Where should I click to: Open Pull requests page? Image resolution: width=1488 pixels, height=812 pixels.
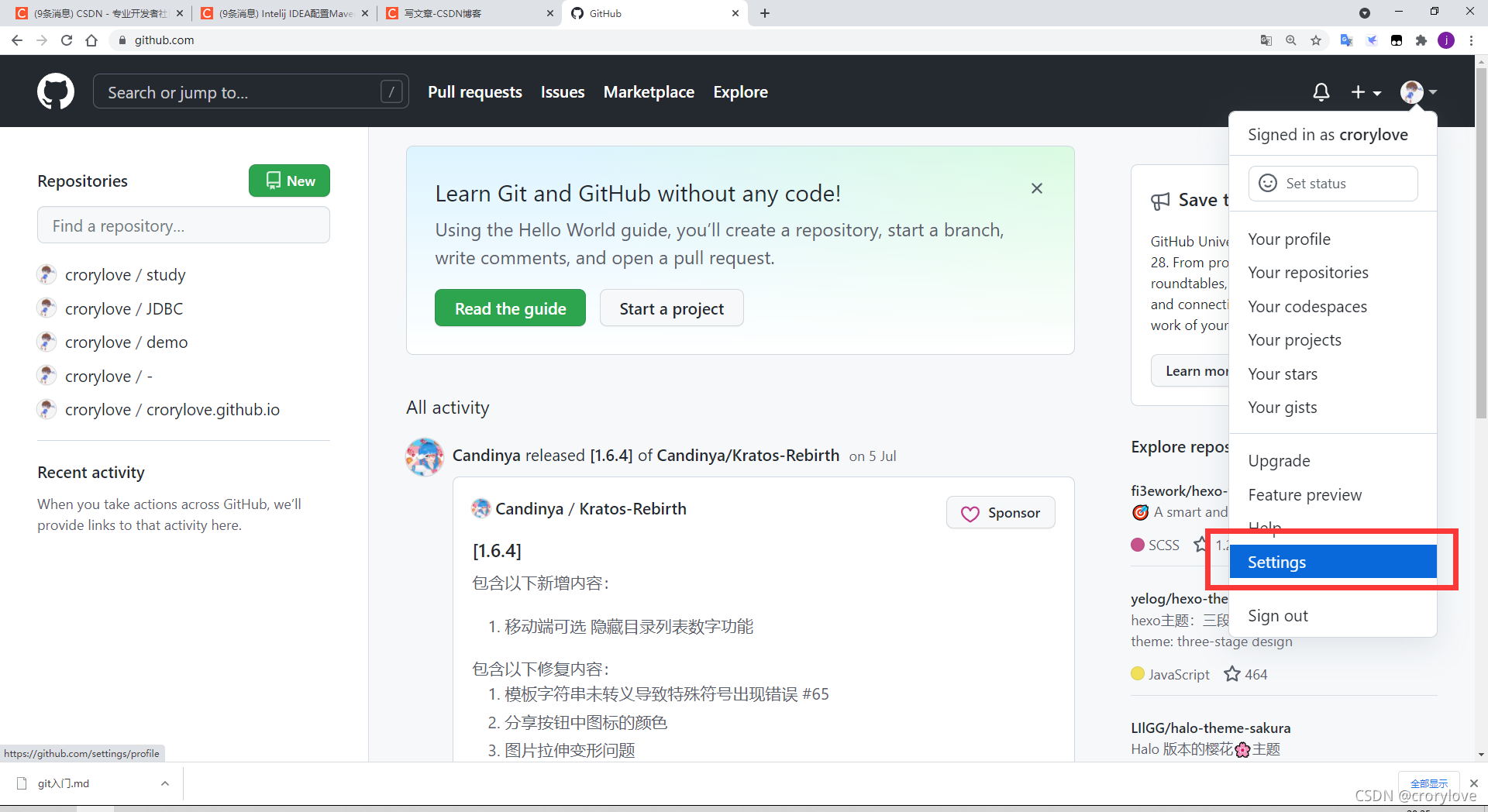[475, 92]
